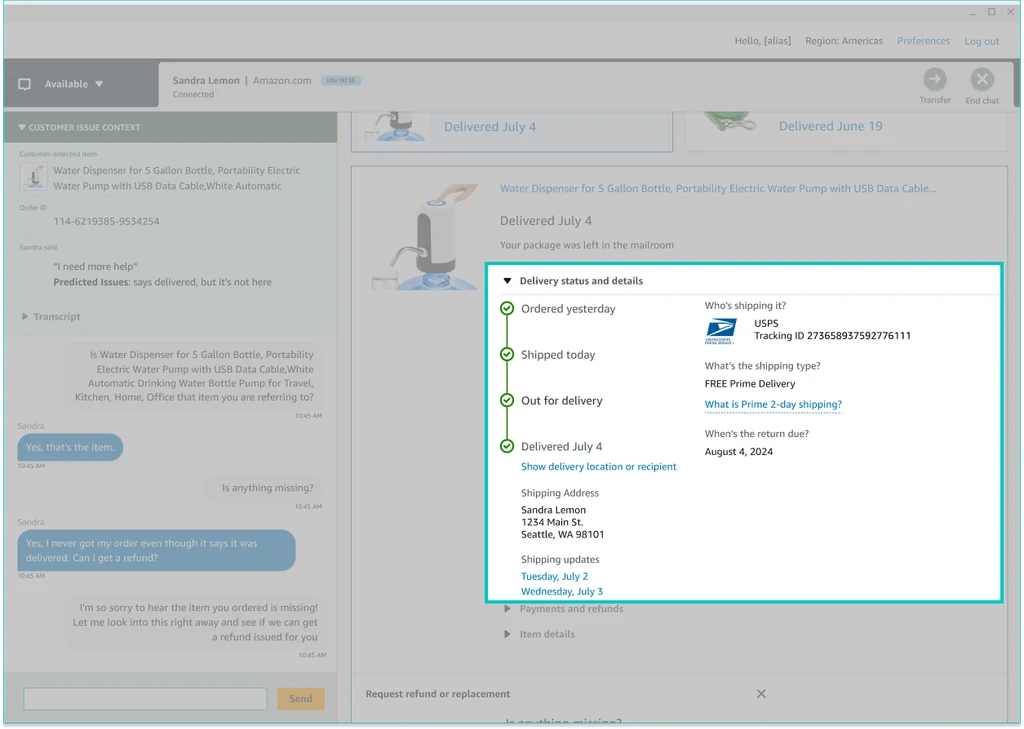The height and width of the screenshot is (729, 1024).
Task: Click the Delivered July 4 checkmark icon
Action: [x=507, y=447]
